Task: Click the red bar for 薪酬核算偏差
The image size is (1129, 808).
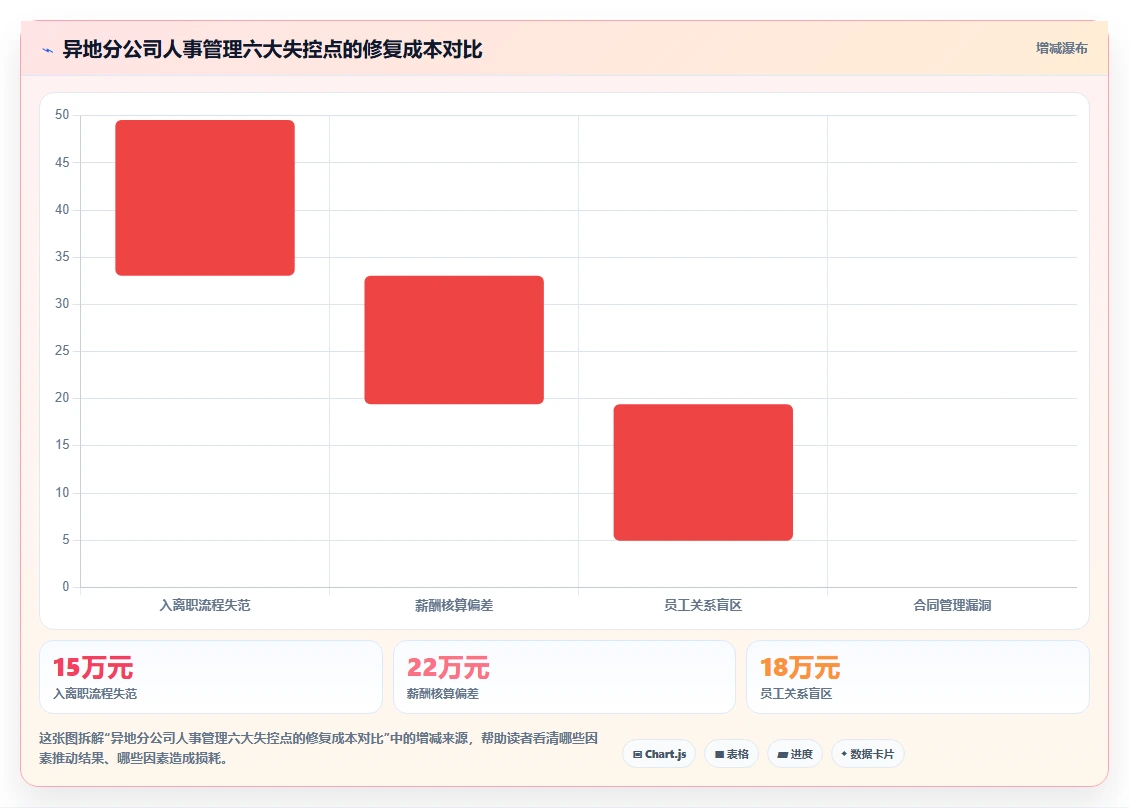Action: (454, 340)
